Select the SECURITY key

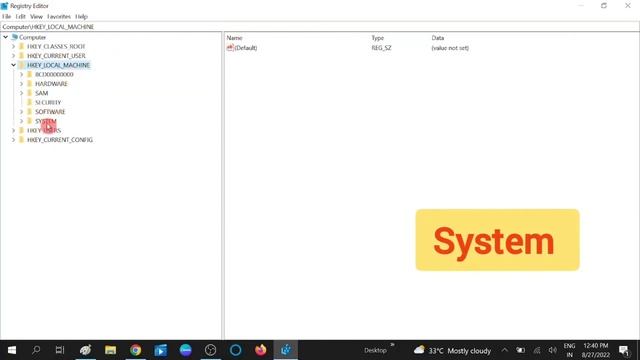(48, 102)
